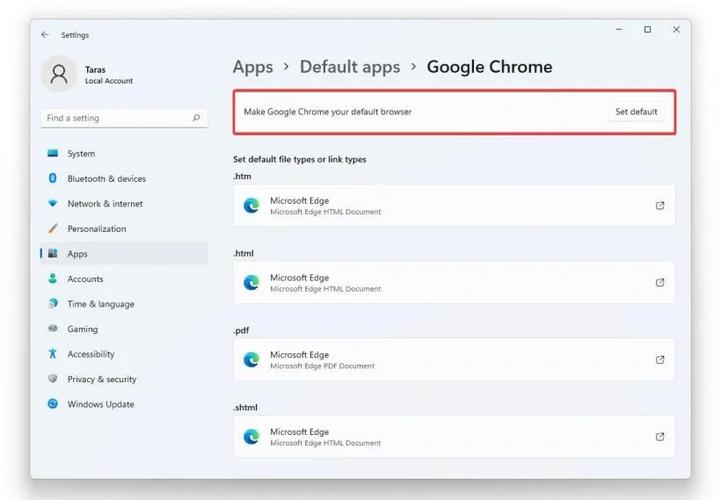Click the back arrow in Settings title bar
Image resolution: width=721 pixels, height=500 pixels.
(x=45, y=34)
